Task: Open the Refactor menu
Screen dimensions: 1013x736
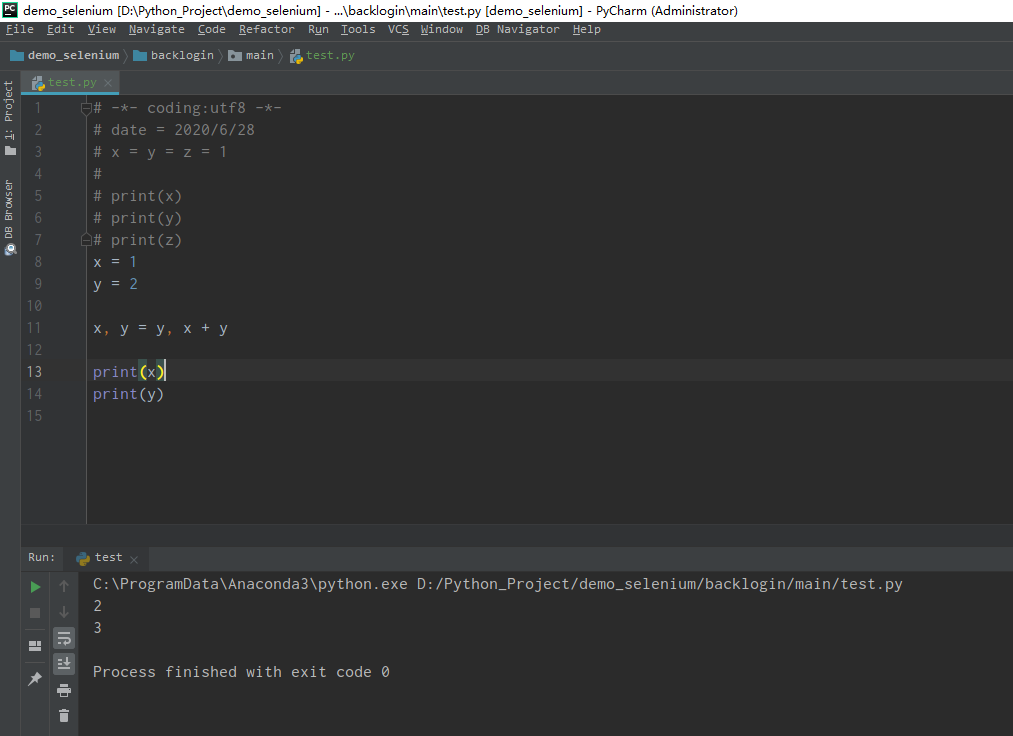Action: pos(267,29)
